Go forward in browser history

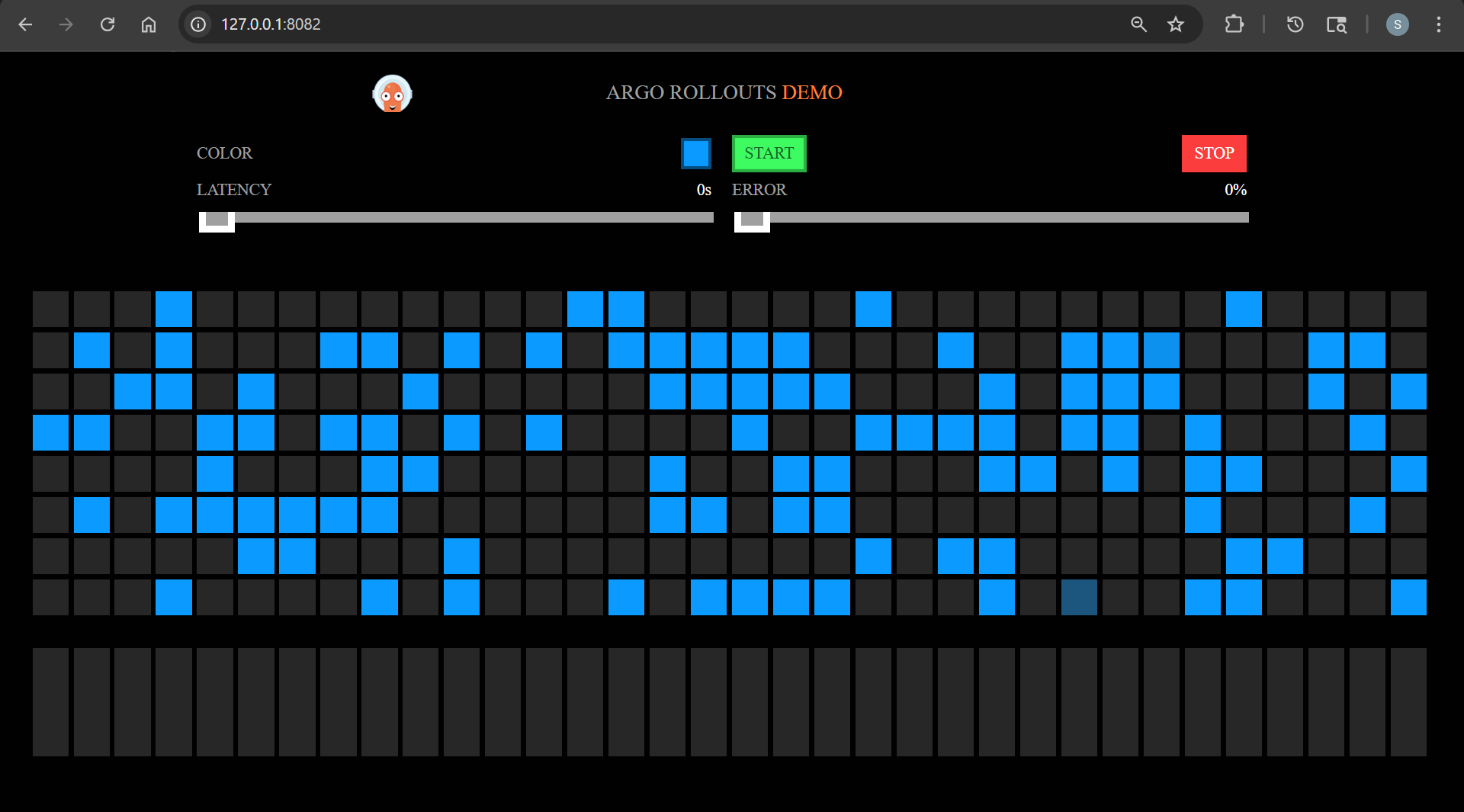point(66,24)
